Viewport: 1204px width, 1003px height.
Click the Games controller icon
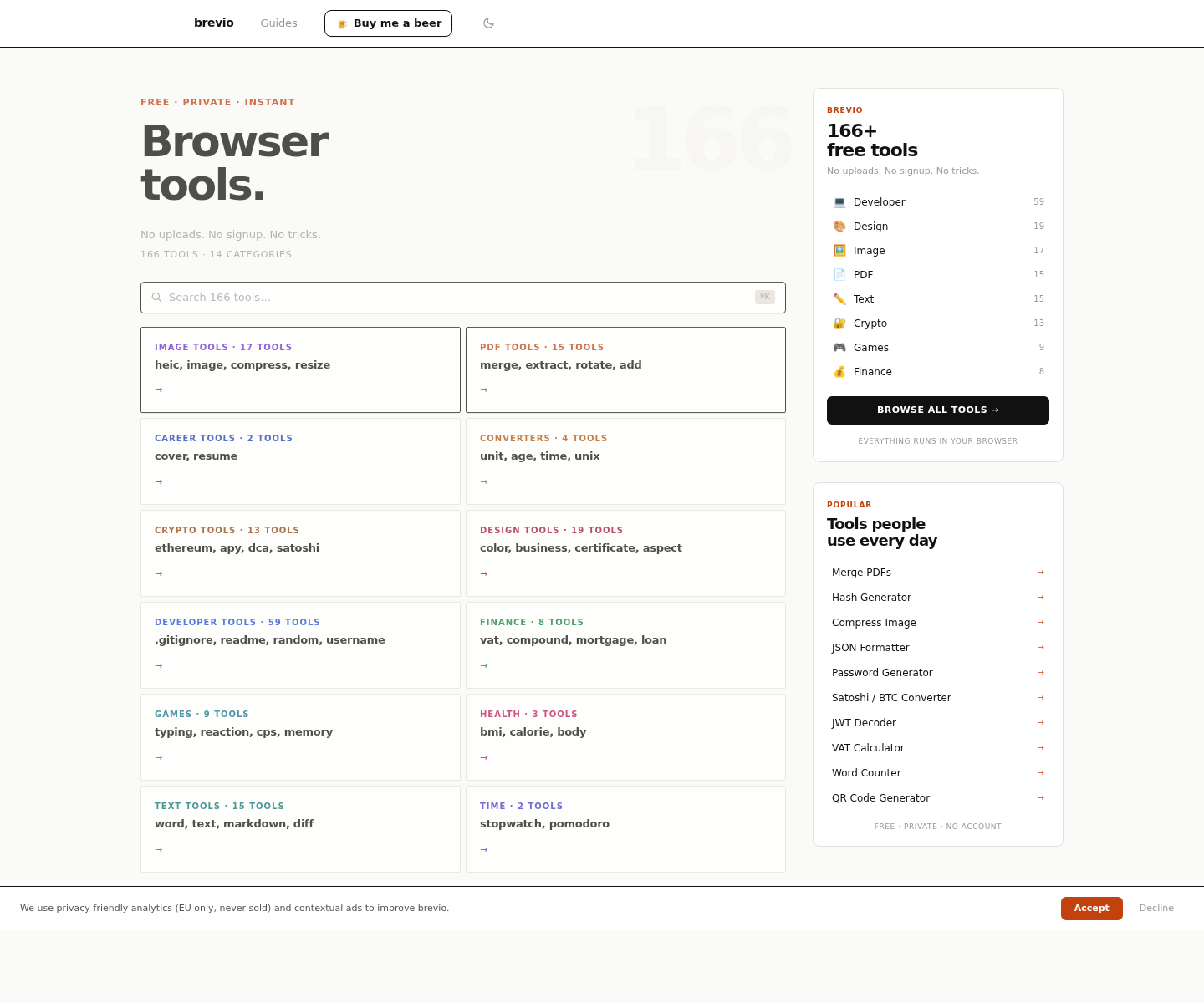coord(839,348)
